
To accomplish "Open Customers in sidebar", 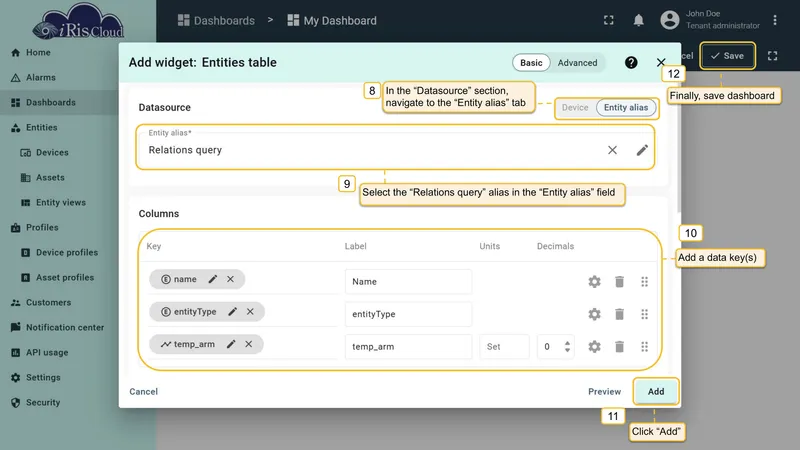I will coord(41,303).
